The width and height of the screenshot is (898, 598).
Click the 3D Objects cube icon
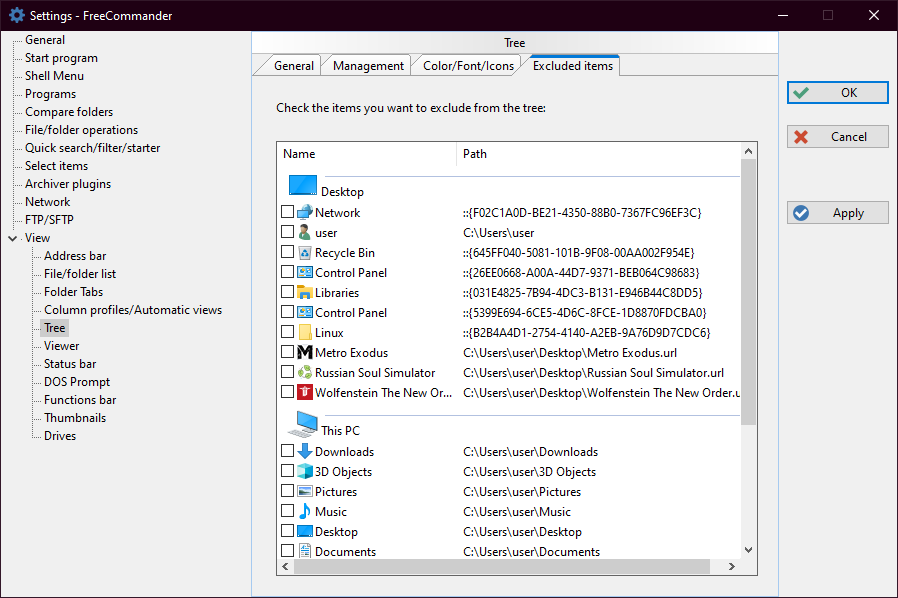305,472
